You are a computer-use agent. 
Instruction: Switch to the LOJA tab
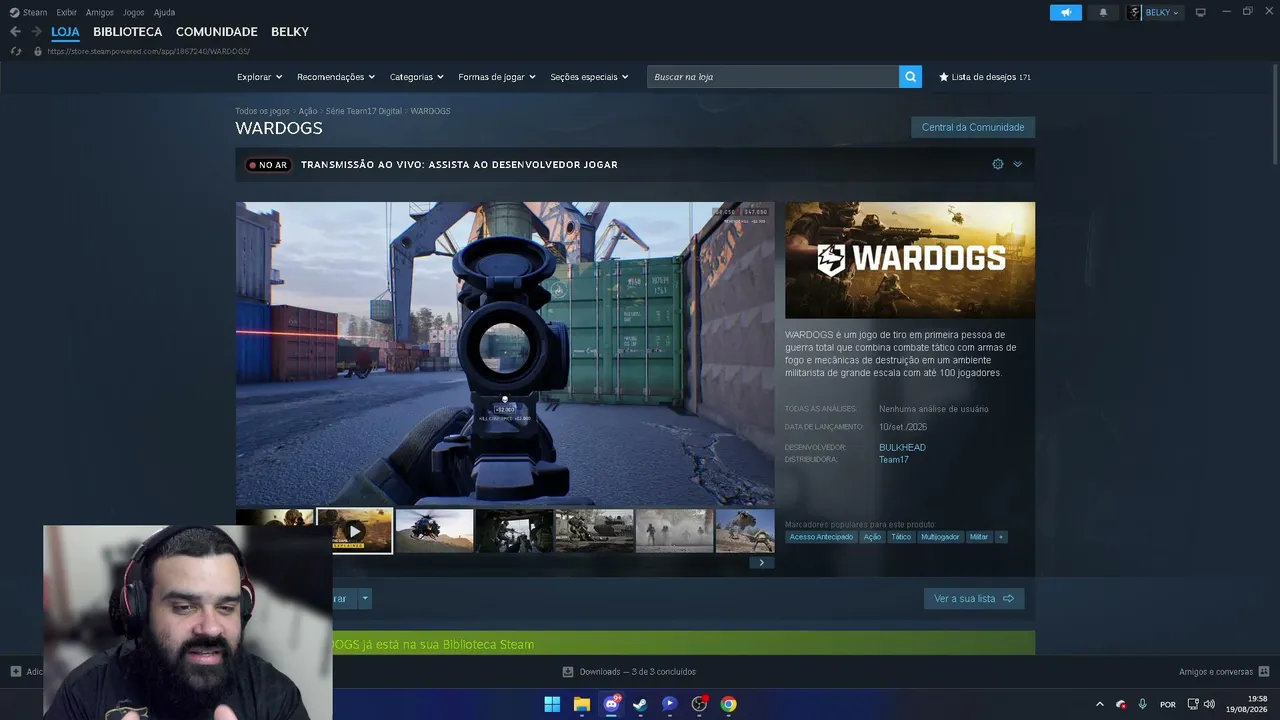pos(65,32)
